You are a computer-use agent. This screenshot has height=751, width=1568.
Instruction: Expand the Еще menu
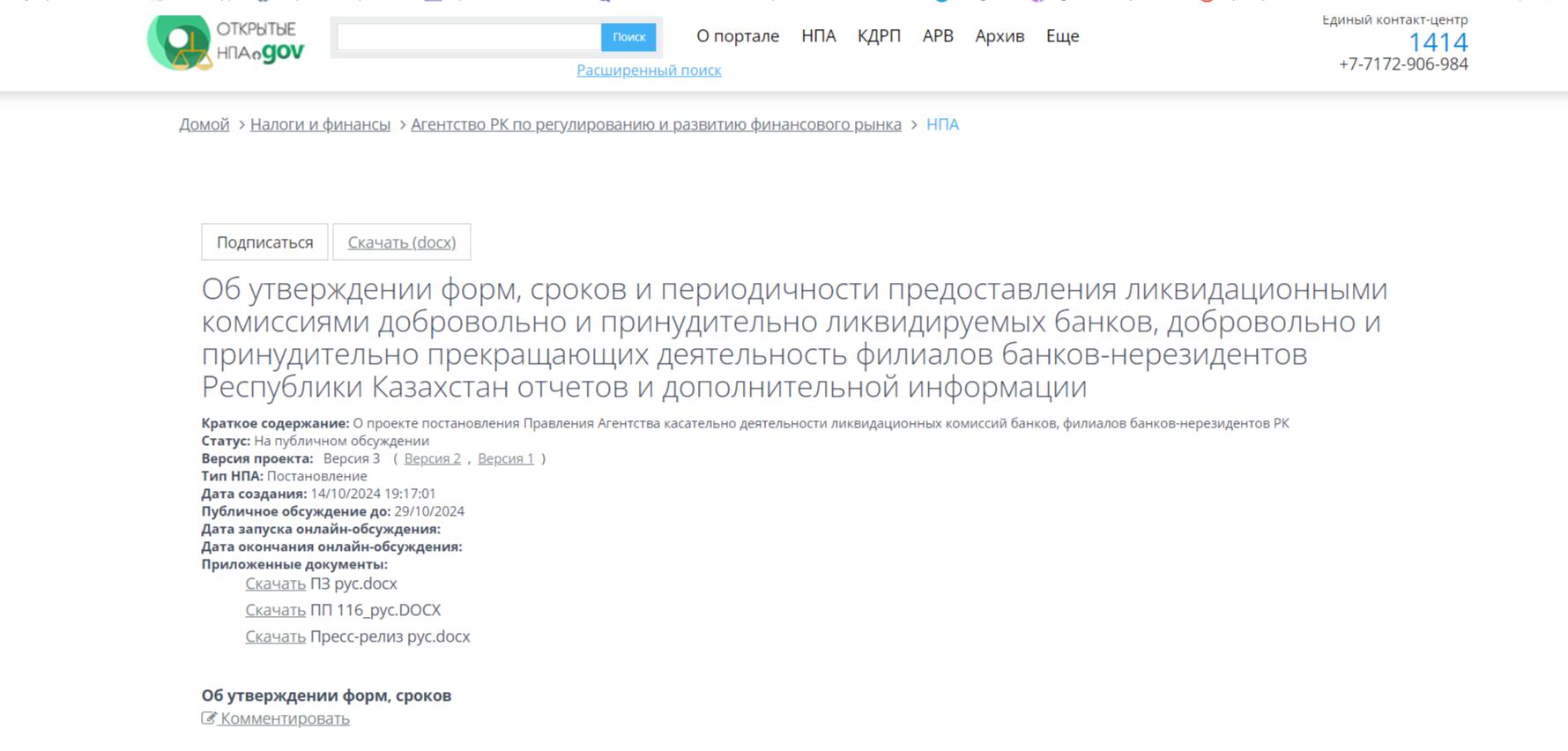point(1062,36)
